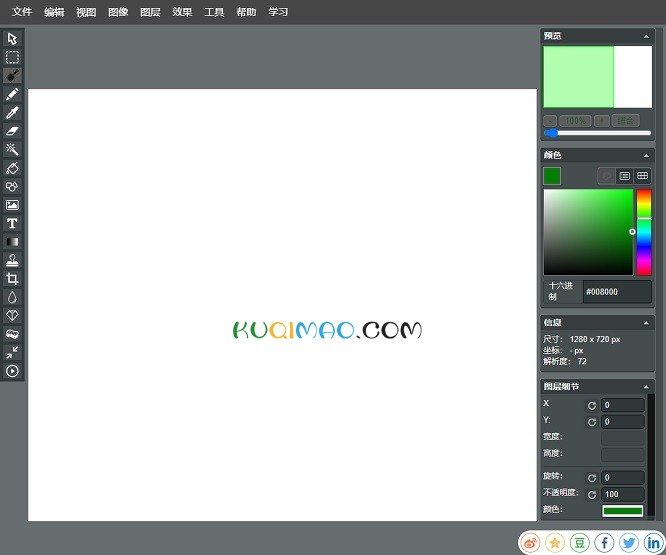Pick a shade in the green saturation box
666x555 pixels.
click(x=588, y=232)
